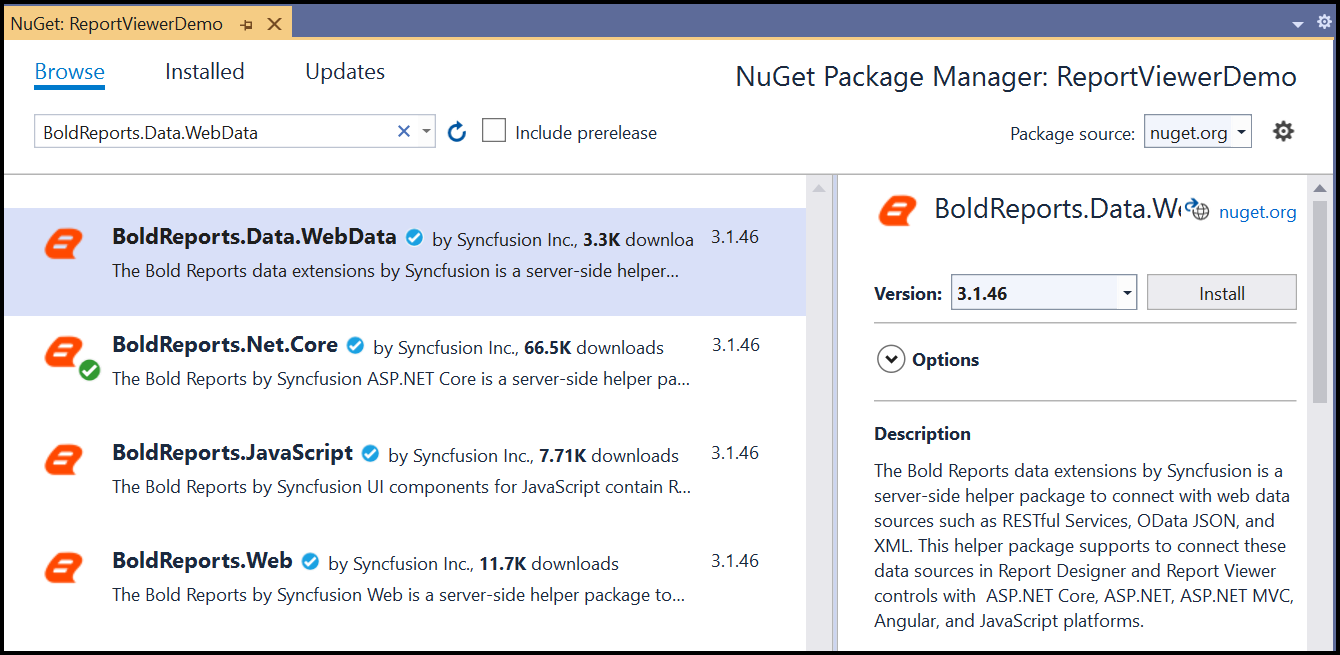
Task: Click the installed green checkmark on BoldReports.Net.Core
Action: [89, 371]
